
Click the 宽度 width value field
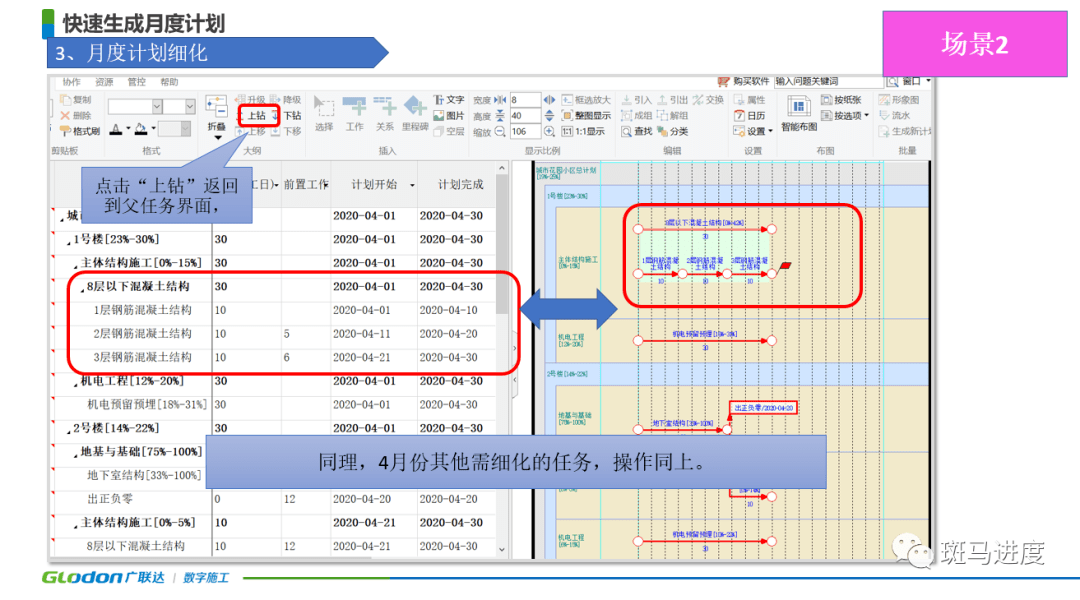point(524,100)
